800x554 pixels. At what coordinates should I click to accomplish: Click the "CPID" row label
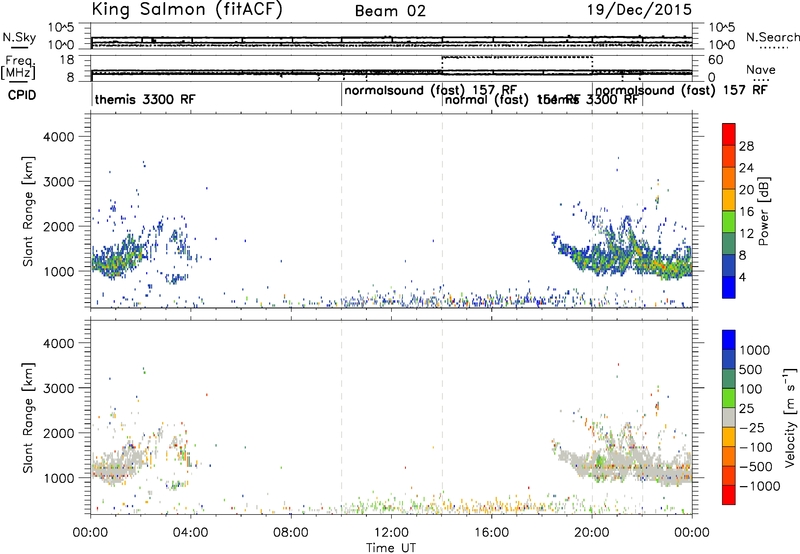(x=22, y=95)
